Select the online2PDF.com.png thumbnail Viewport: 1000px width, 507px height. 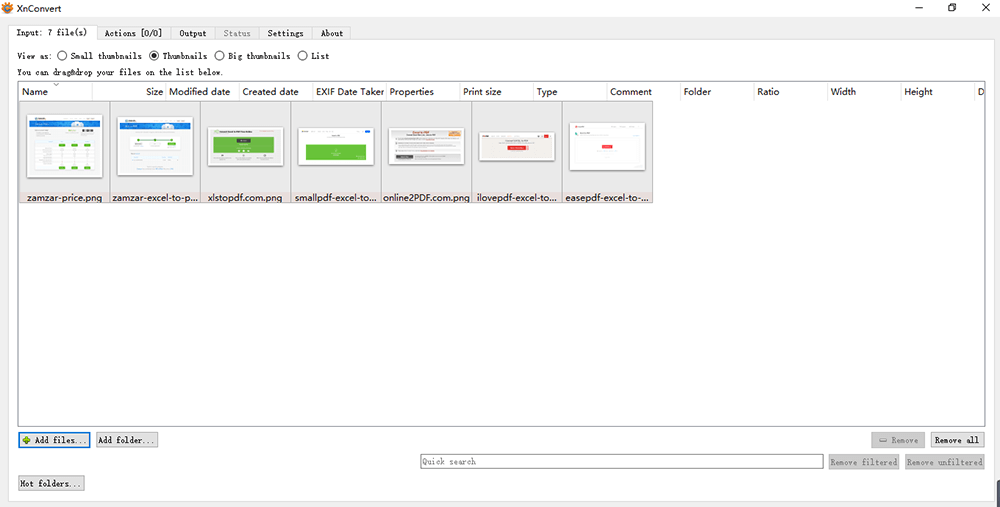pos(426,146)
